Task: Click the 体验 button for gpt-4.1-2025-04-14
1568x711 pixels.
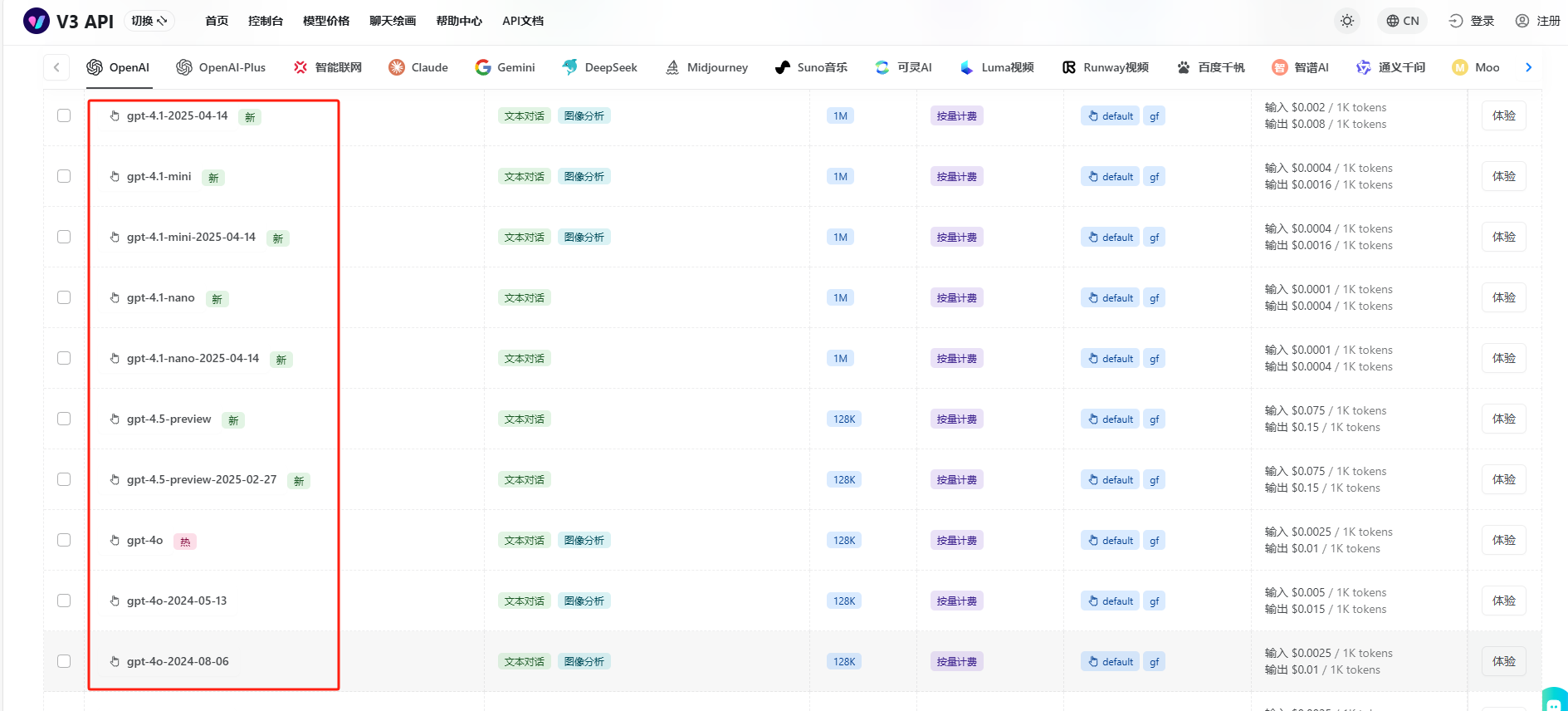Action: 1503,115
